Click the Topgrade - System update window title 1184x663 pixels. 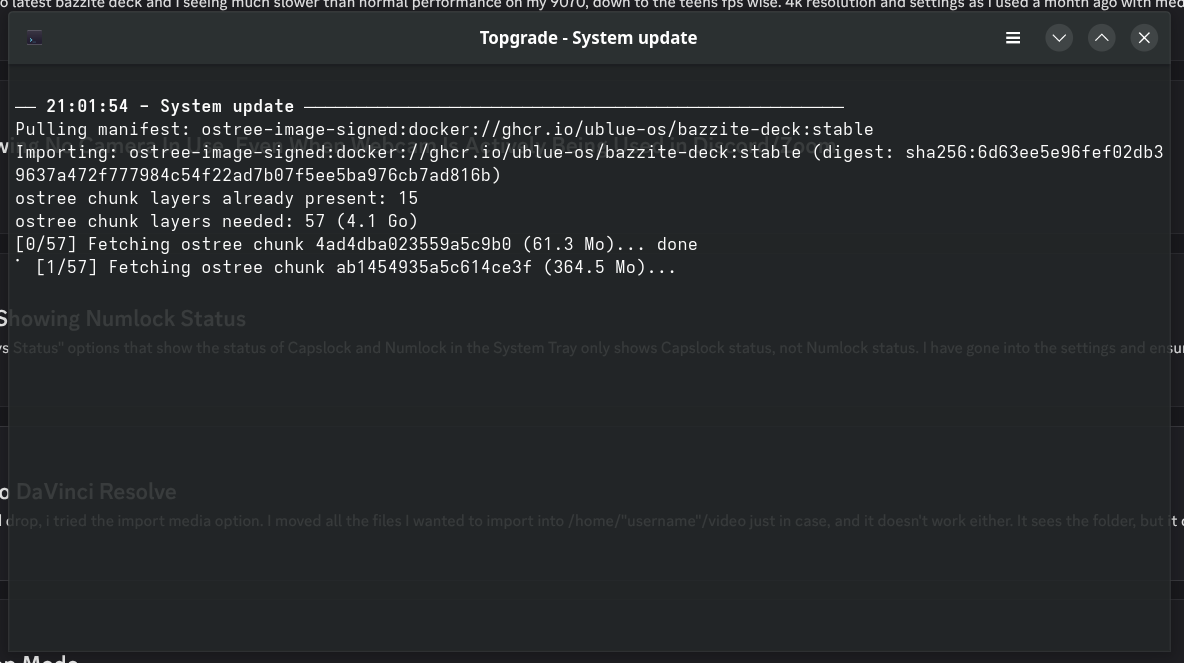[x=588, y=37]
